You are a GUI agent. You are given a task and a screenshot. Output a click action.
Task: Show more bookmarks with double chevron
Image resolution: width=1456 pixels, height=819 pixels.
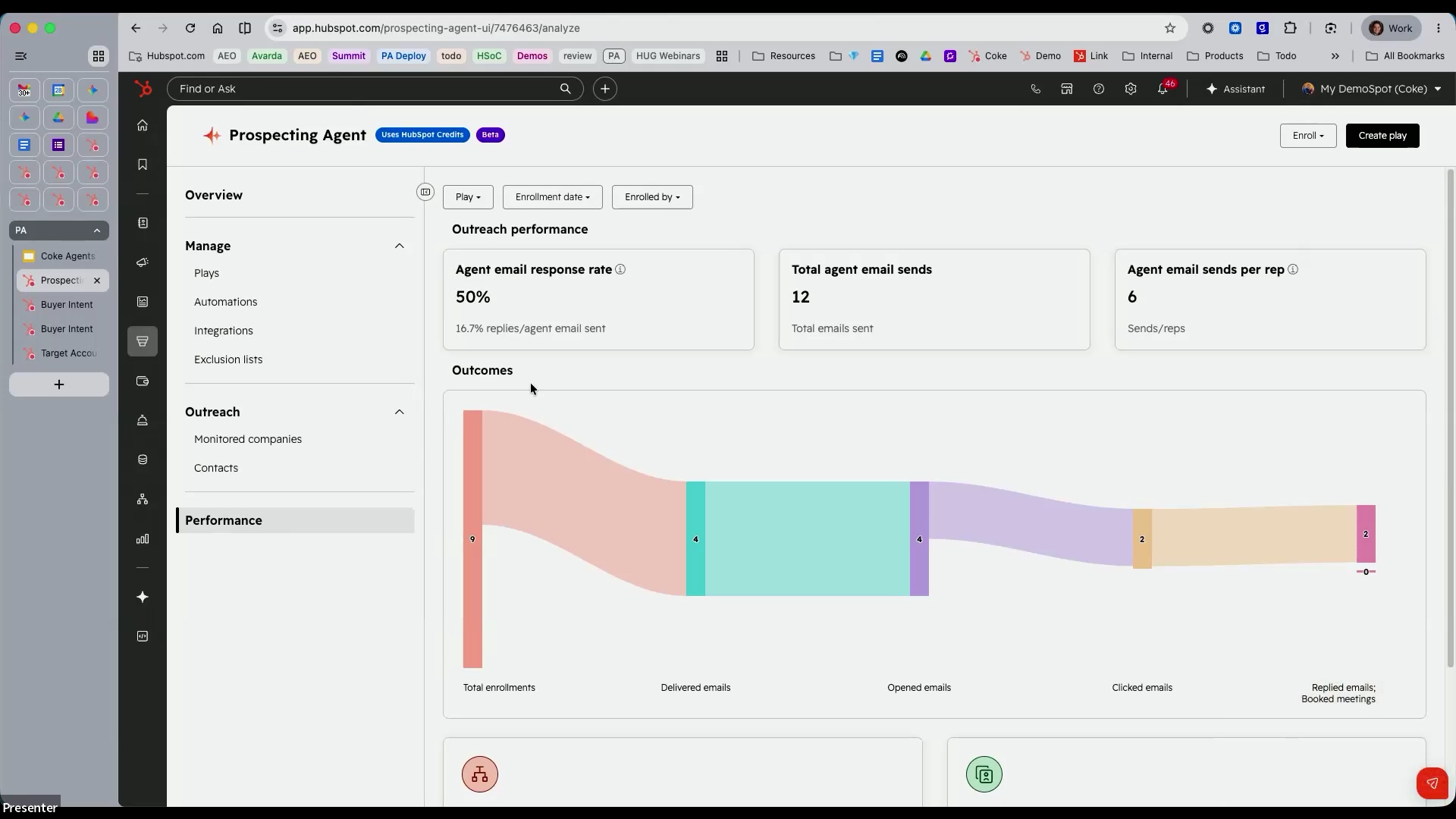coord(1335,56)
